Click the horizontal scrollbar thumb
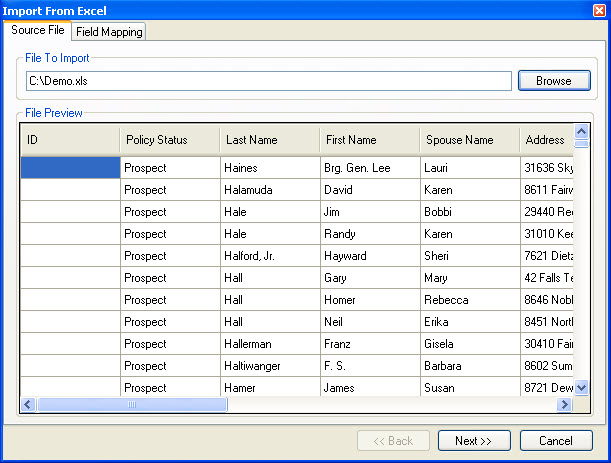Image resolution: width=611 pixels, height=463 pixels. (x=132, y=405)
